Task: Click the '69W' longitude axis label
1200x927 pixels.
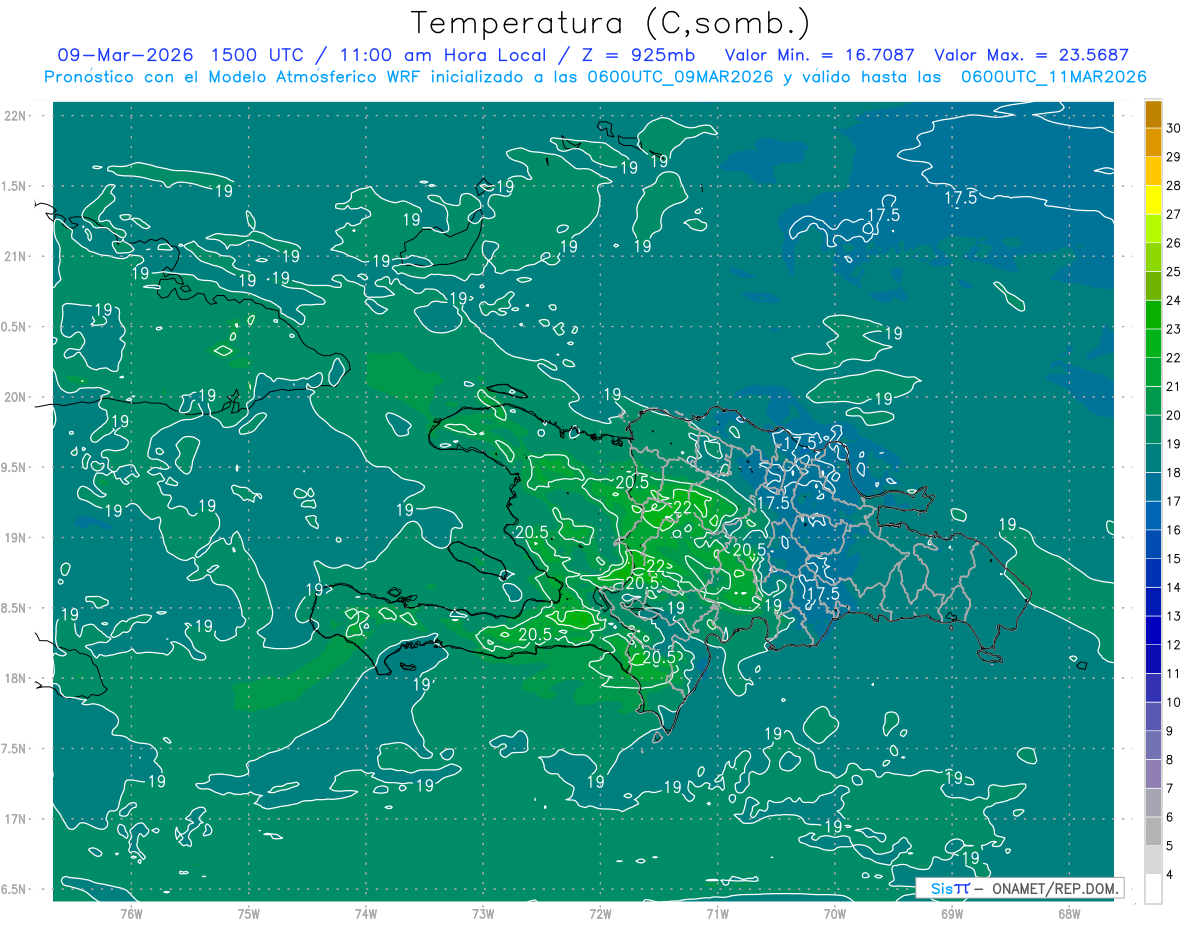Action: 951,913
